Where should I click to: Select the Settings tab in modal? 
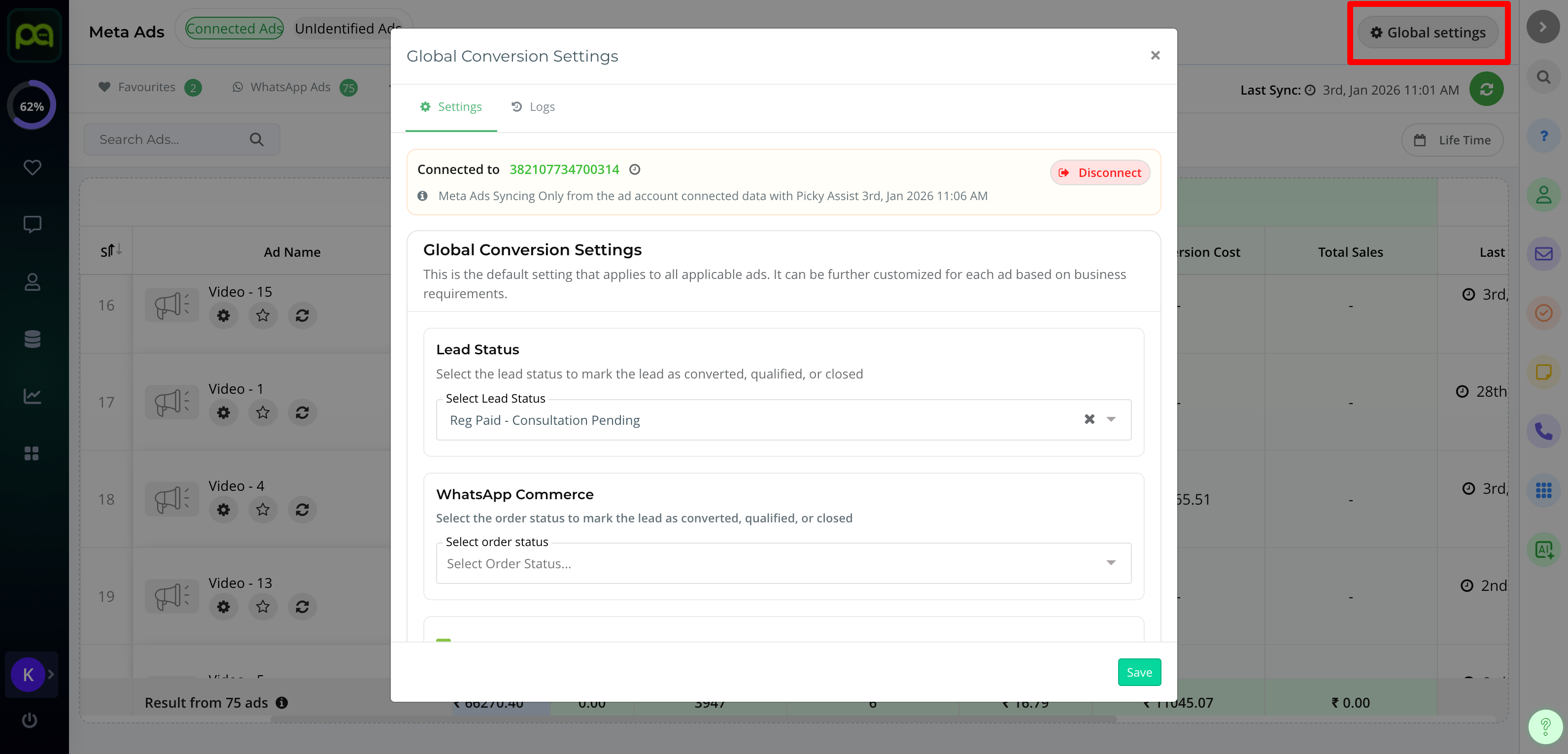click(x=451, y=107)
